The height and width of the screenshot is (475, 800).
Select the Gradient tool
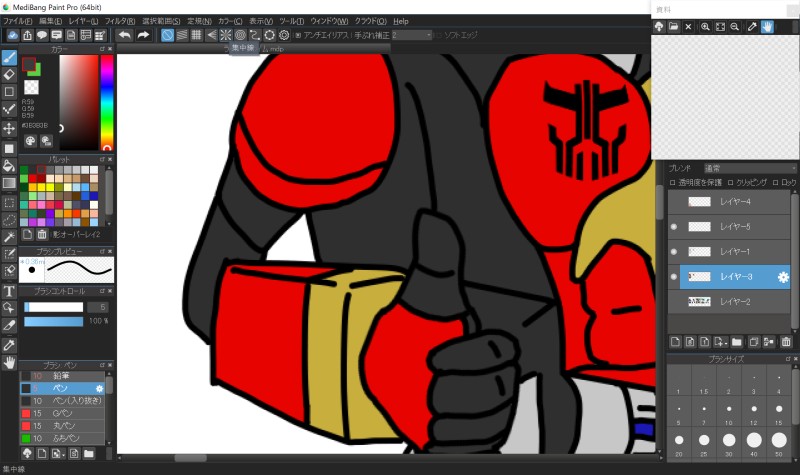pos(9,183)
